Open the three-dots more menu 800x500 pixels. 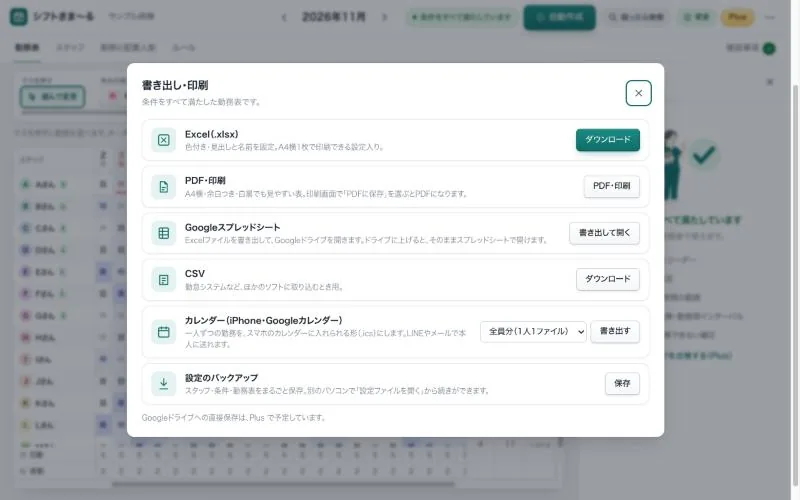point(770,17)
